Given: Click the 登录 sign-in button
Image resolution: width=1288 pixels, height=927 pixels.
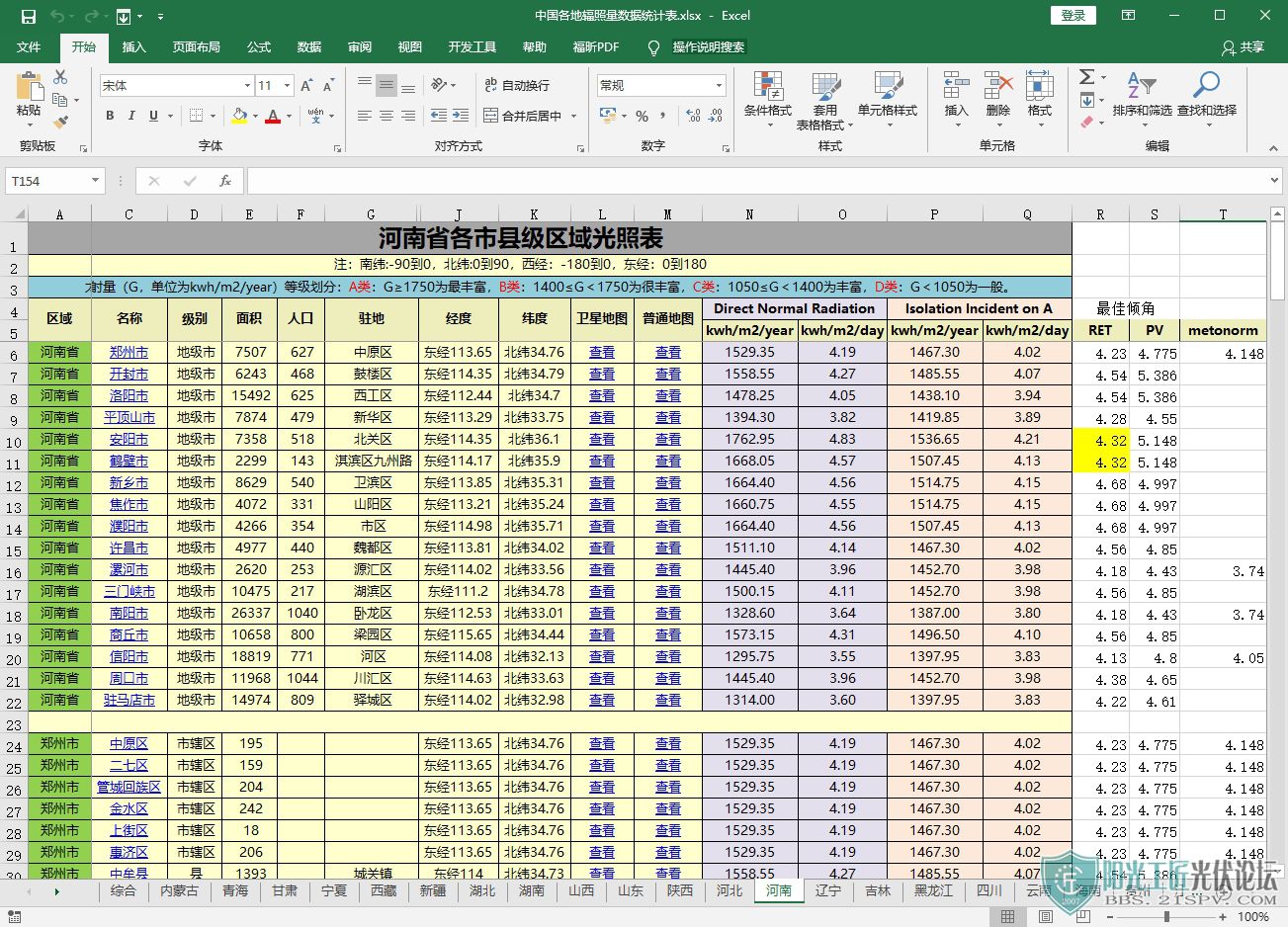Looking at the screenshot, I should 1073,15.
